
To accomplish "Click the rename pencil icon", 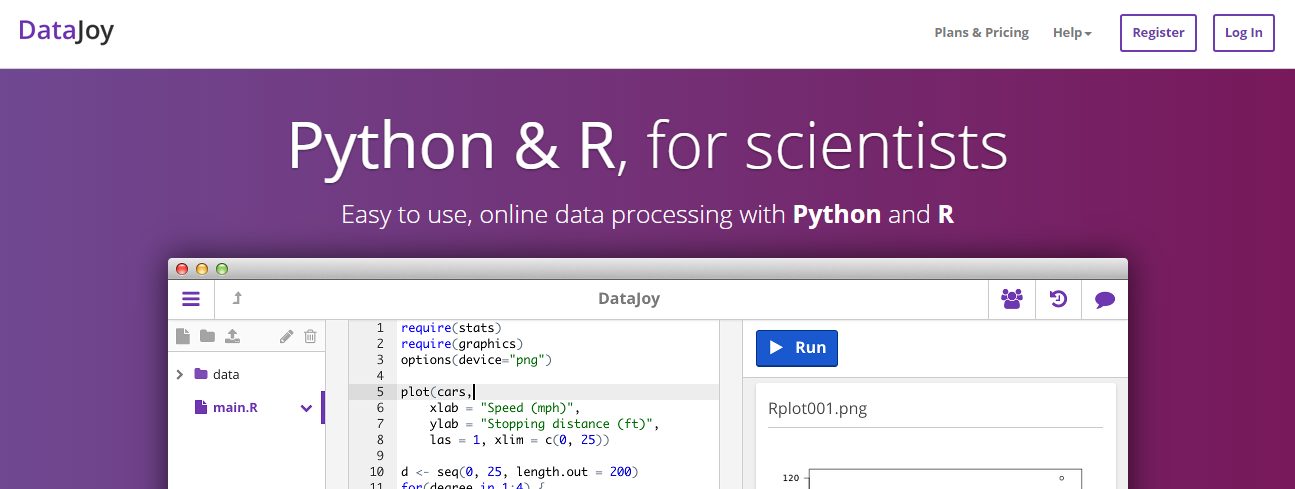I will 286,337.
